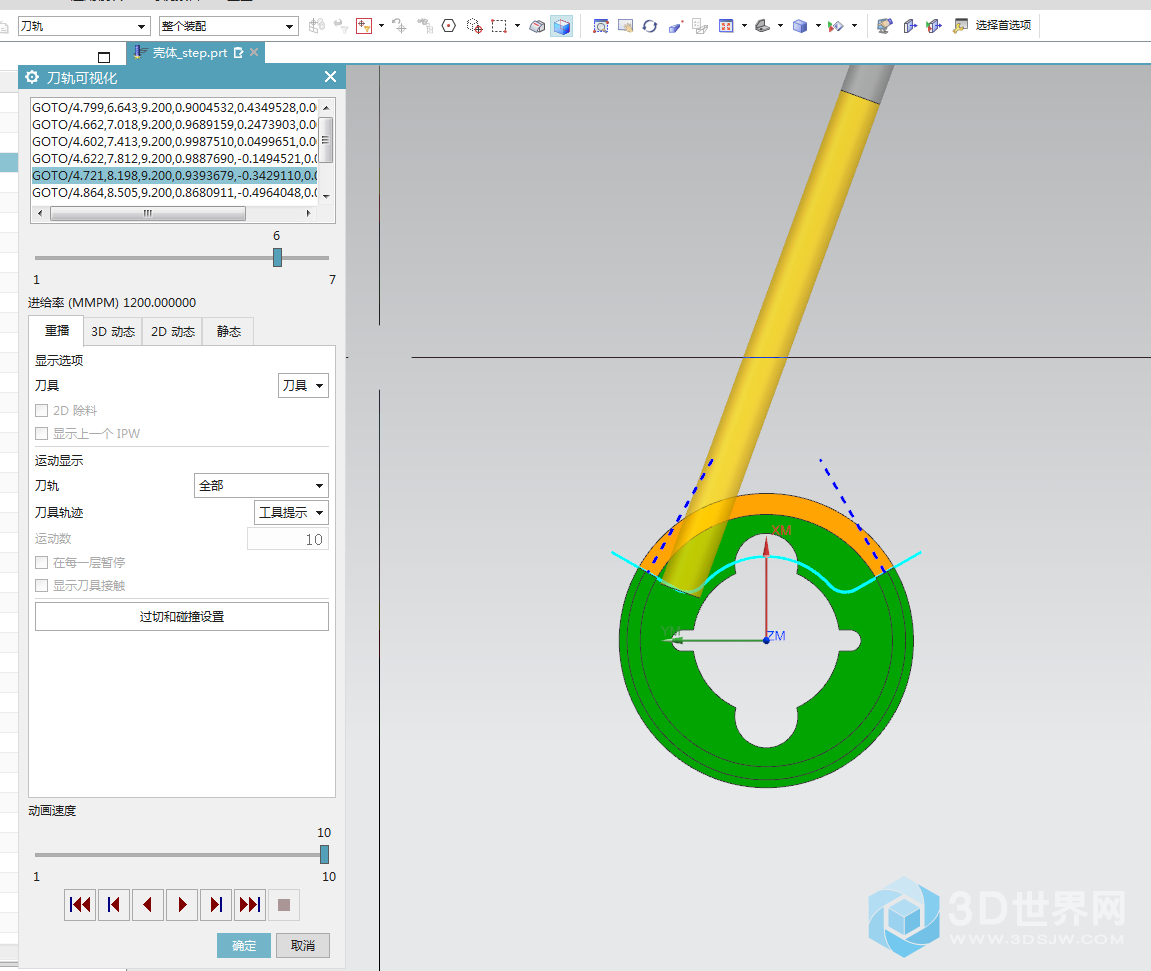
Task: Select the dashed rectangle selection tool
Action: point(499,26)
